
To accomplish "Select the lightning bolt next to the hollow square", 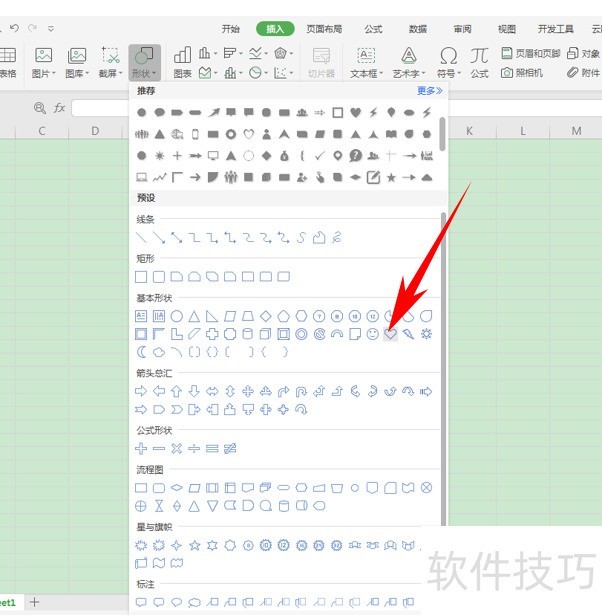I will pos(373,113).
